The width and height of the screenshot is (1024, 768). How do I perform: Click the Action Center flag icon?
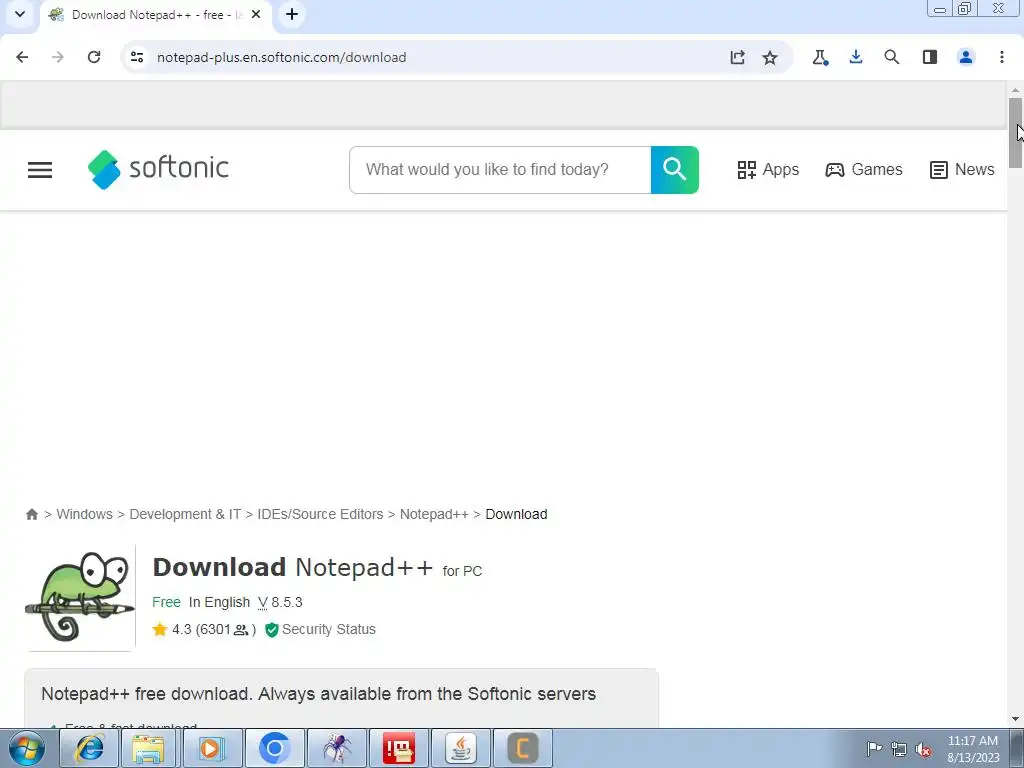click(874, 749)
